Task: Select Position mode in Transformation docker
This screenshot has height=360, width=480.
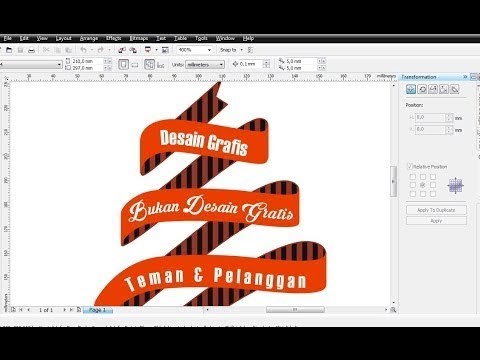Action: [411, 89]
